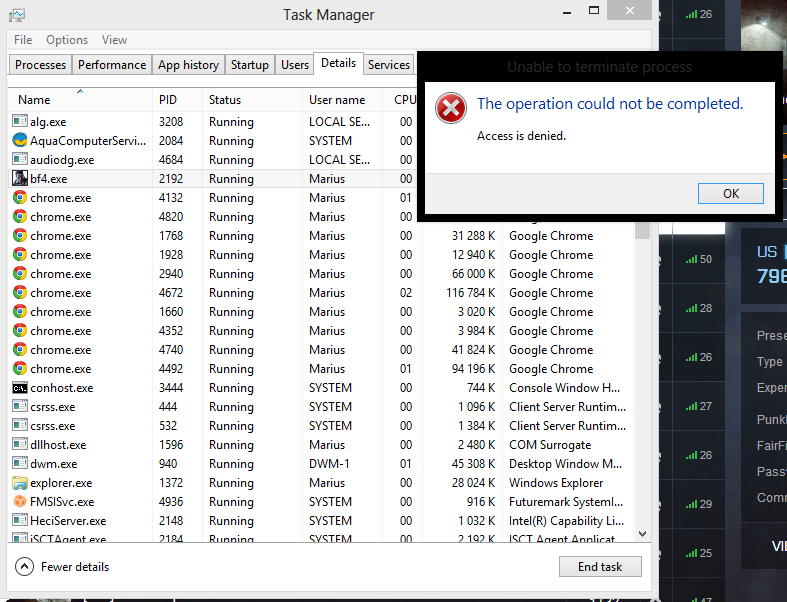Click the End task button

click(600, 566)
